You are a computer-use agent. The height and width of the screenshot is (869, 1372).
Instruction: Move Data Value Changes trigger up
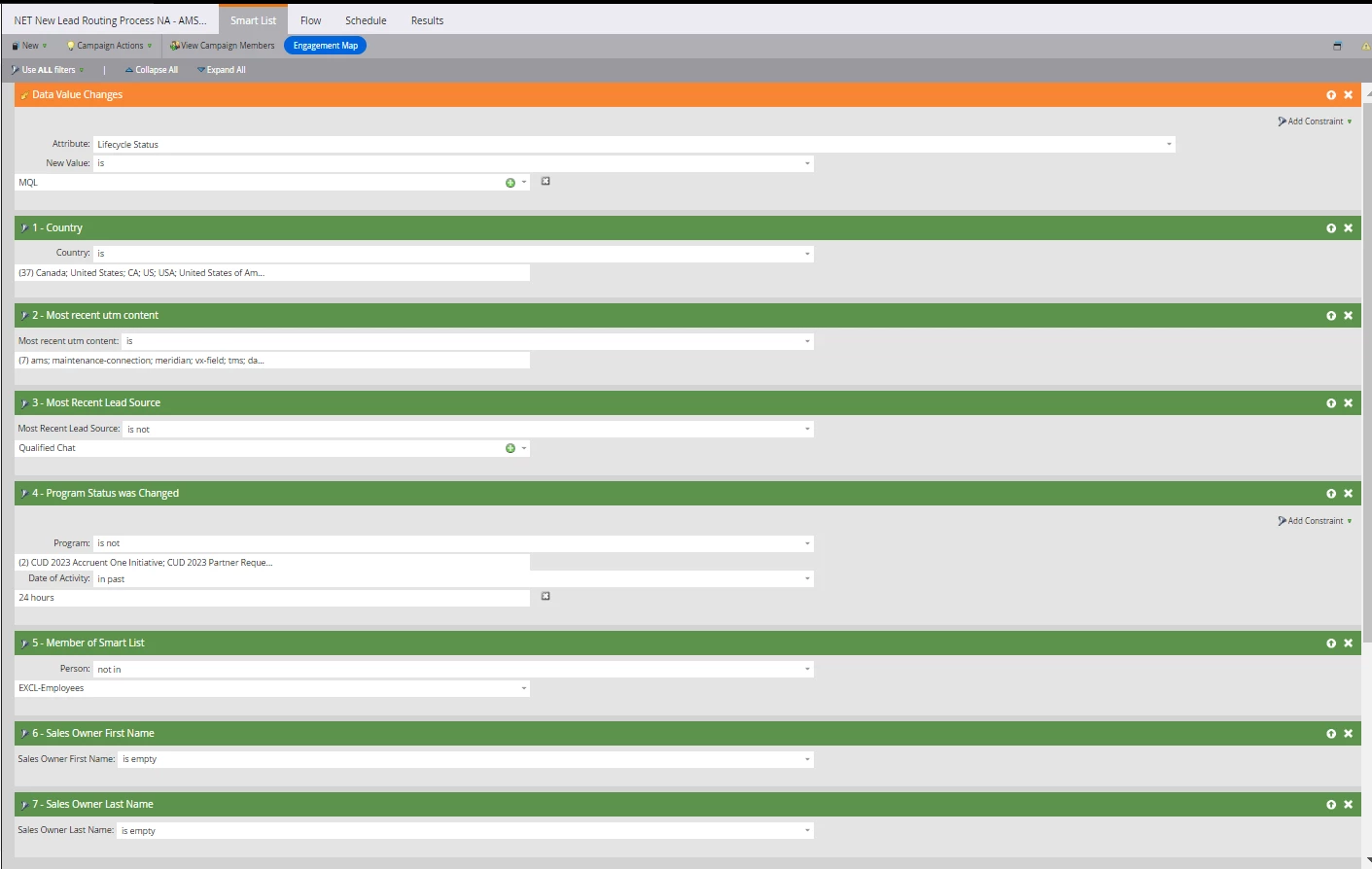click(1331, 95)
